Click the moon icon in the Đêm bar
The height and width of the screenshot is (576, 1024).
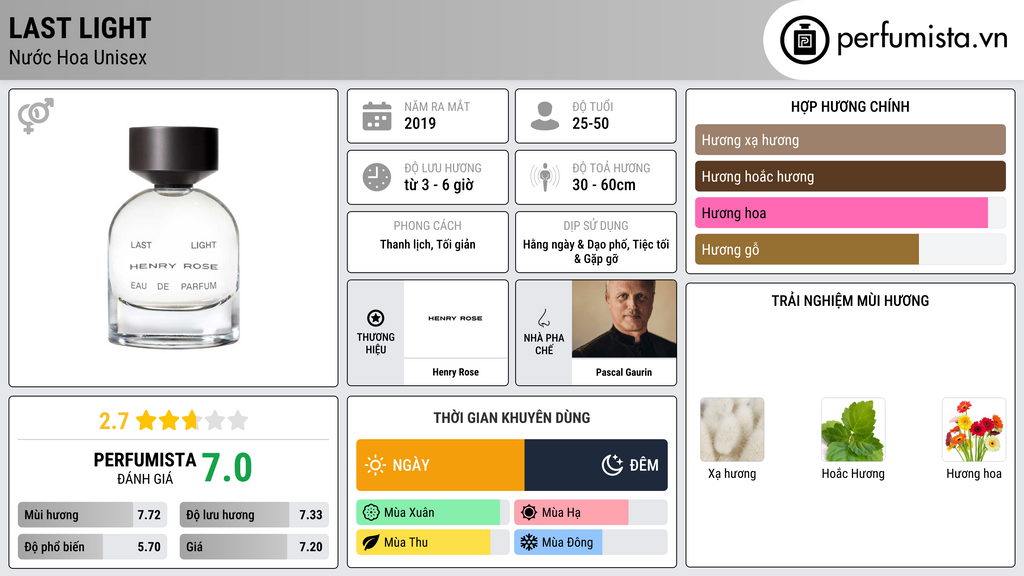(612, 465)
